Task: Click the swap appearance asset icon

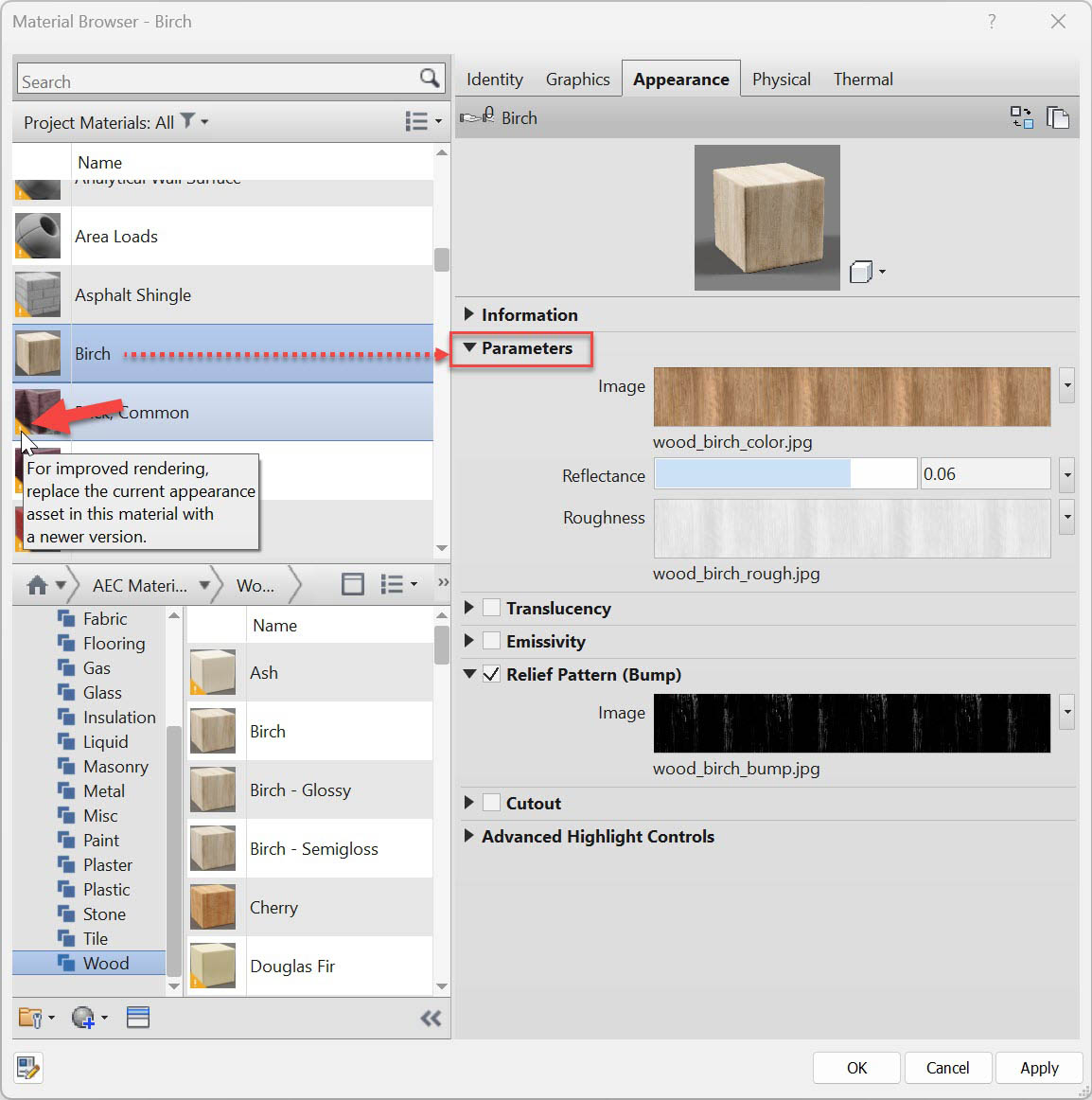Action: 1022,117
